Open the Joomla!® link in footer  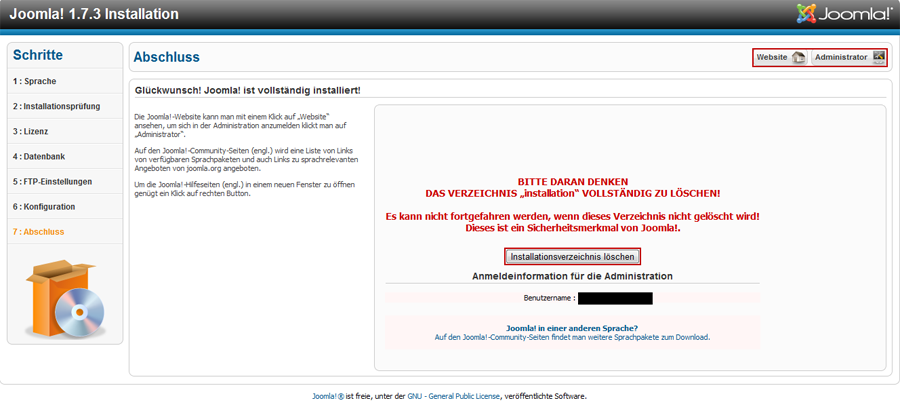(328, 396)
